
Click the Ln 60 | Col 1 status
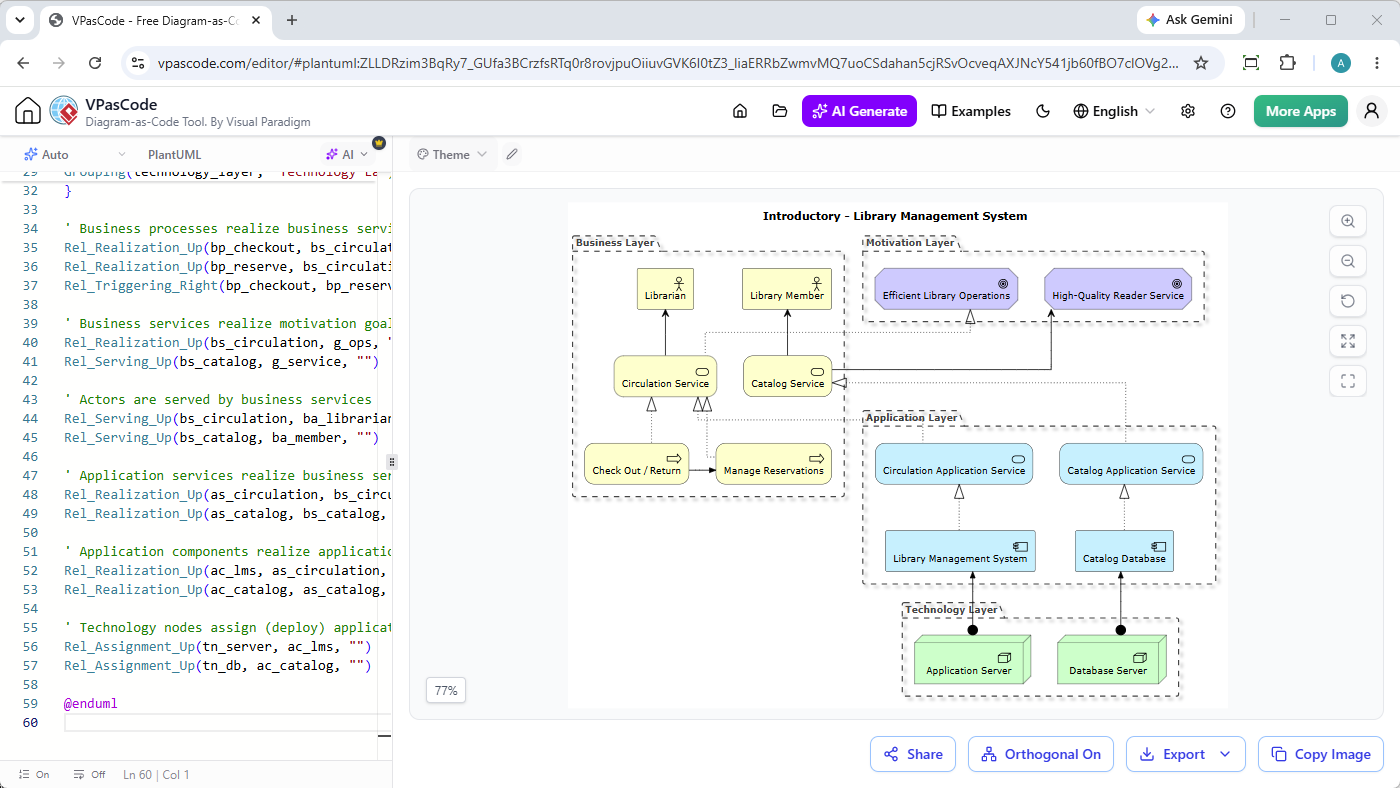point(156,775)
